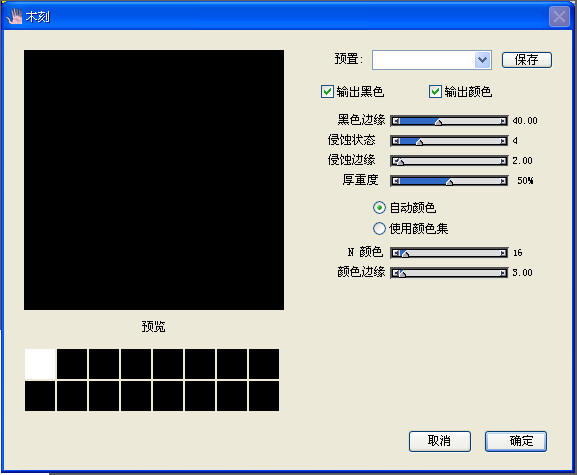
Task: Click left arrow of 黑色边缘 slider
Action: pos(396,121)
